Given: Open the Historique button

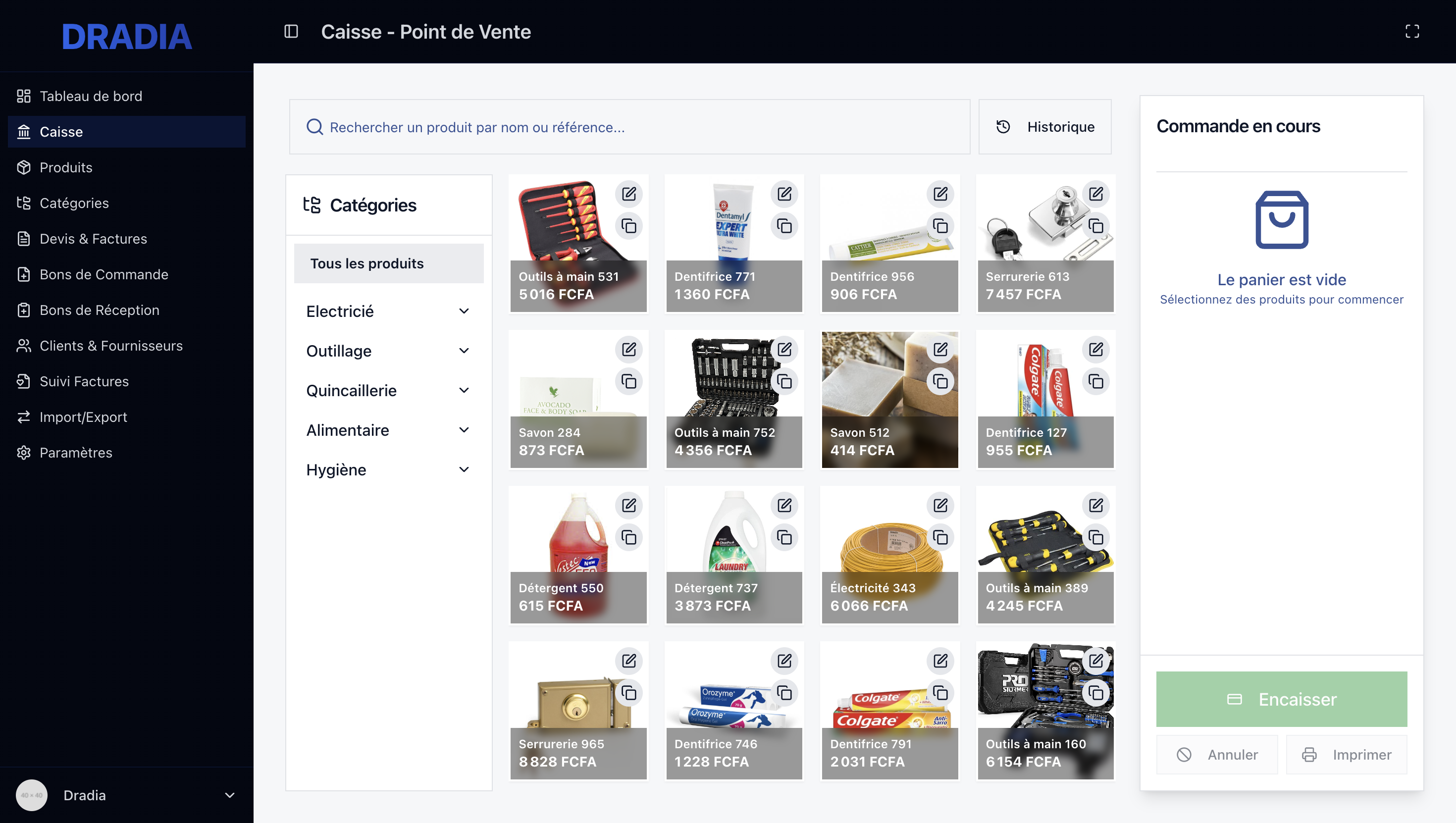Looking at the screenshot, I should click(x=1044, y=127).
